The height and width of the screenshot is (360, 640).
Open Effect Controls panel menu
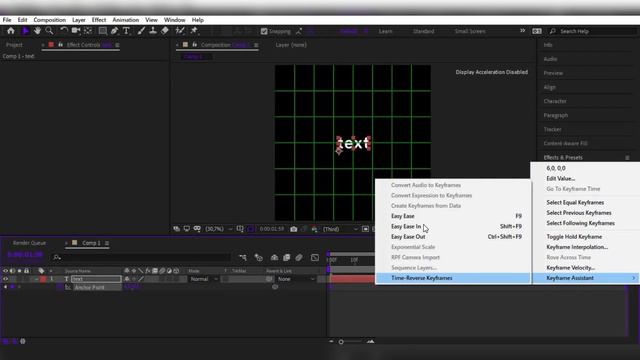pos(117,45)
